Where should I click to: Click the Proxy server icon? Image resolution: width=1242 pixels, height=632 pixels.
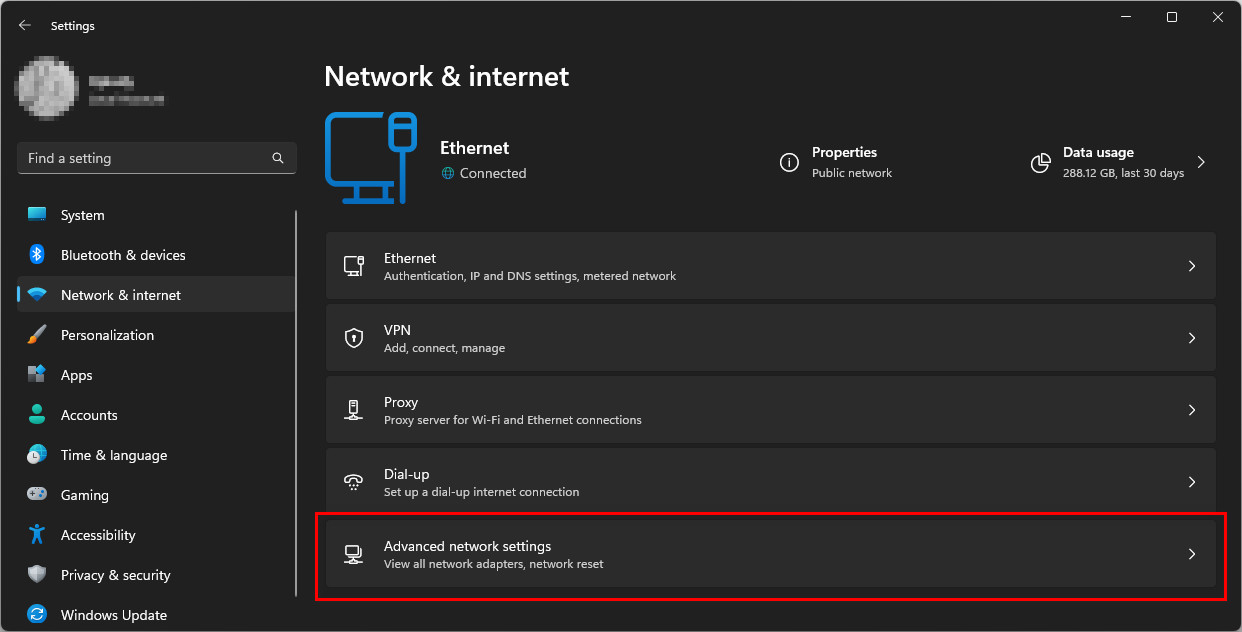[354, 410]
